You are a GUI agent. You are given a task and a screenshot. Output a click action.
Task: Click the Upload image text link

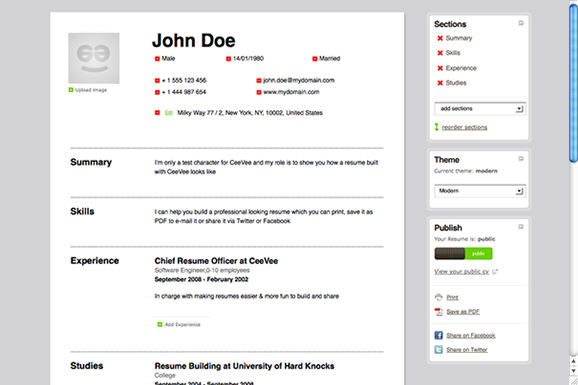click(x=91, y=90)
